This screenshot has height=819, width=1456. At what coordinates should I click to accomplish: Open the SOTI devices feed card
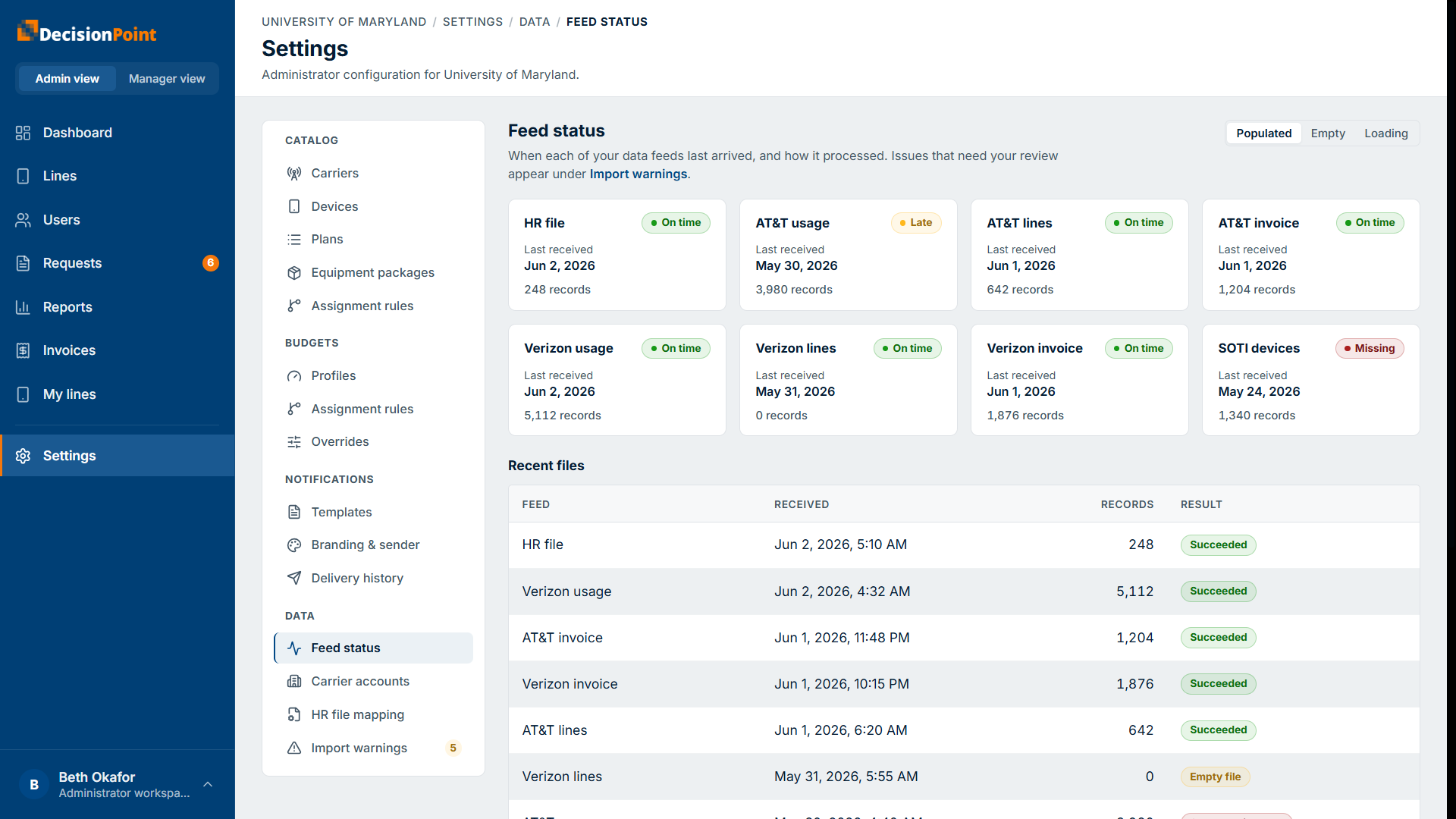coord(1310,381)
